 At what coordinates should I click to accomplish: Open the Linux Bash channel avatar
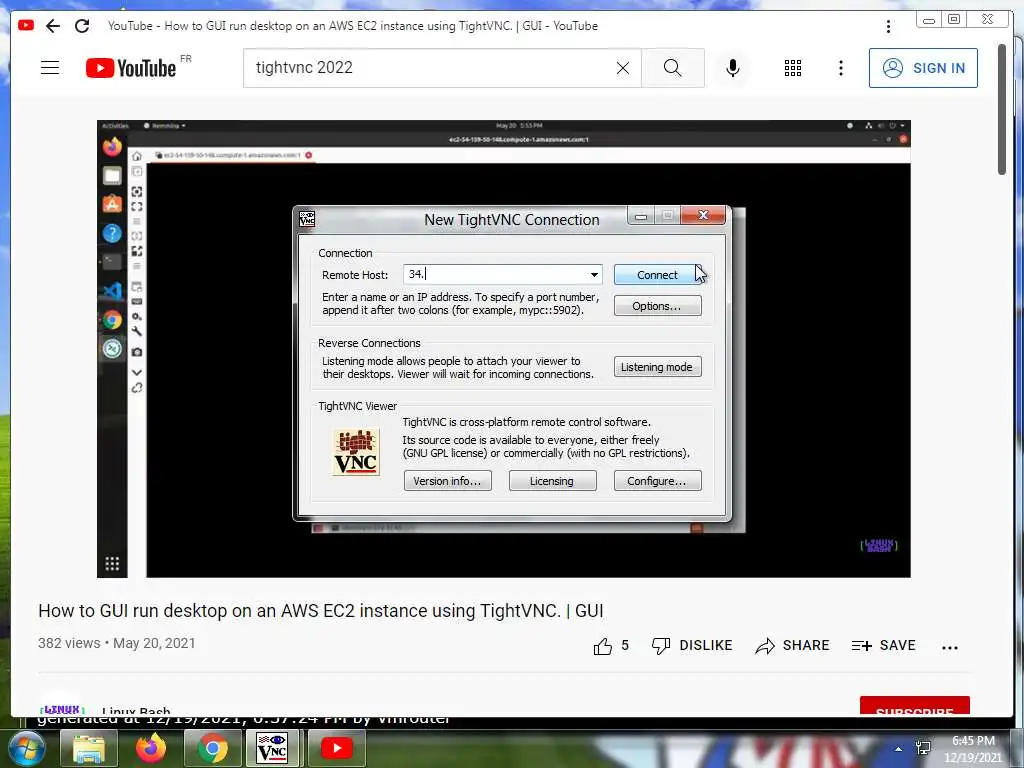pos(62,705)
